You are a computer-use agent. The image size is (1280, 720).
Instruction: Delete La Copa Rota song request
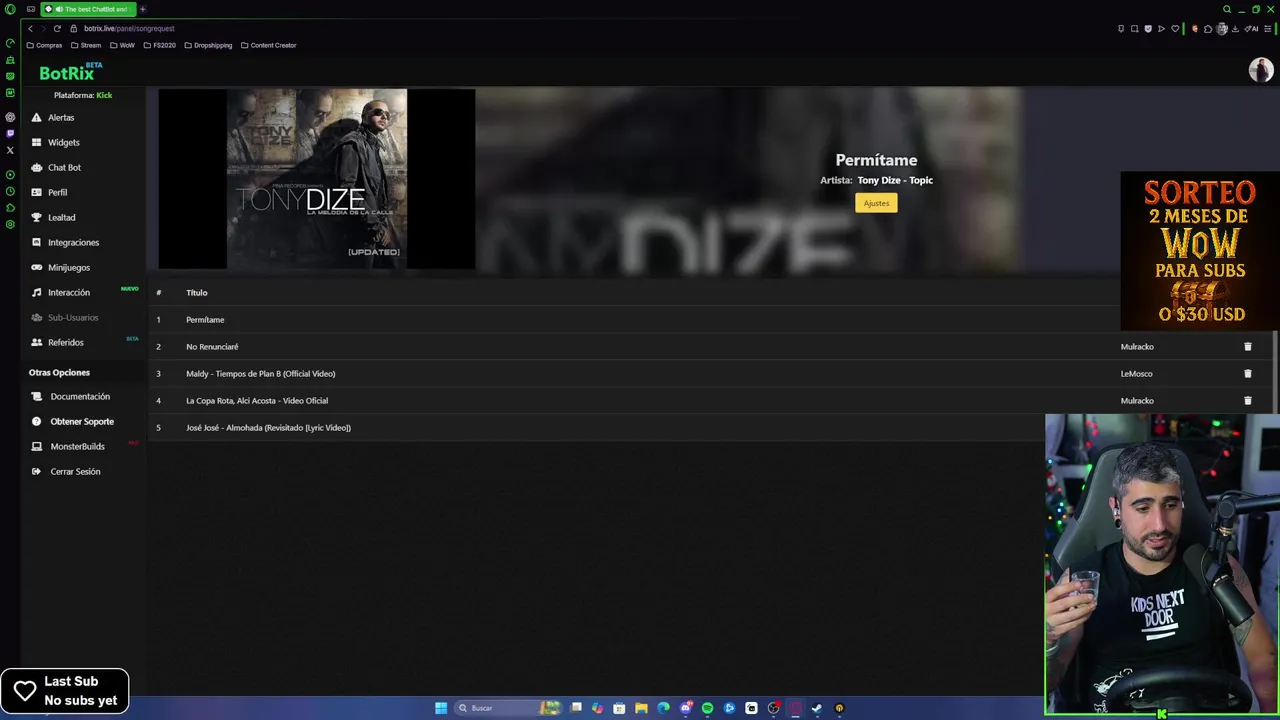1247,401
